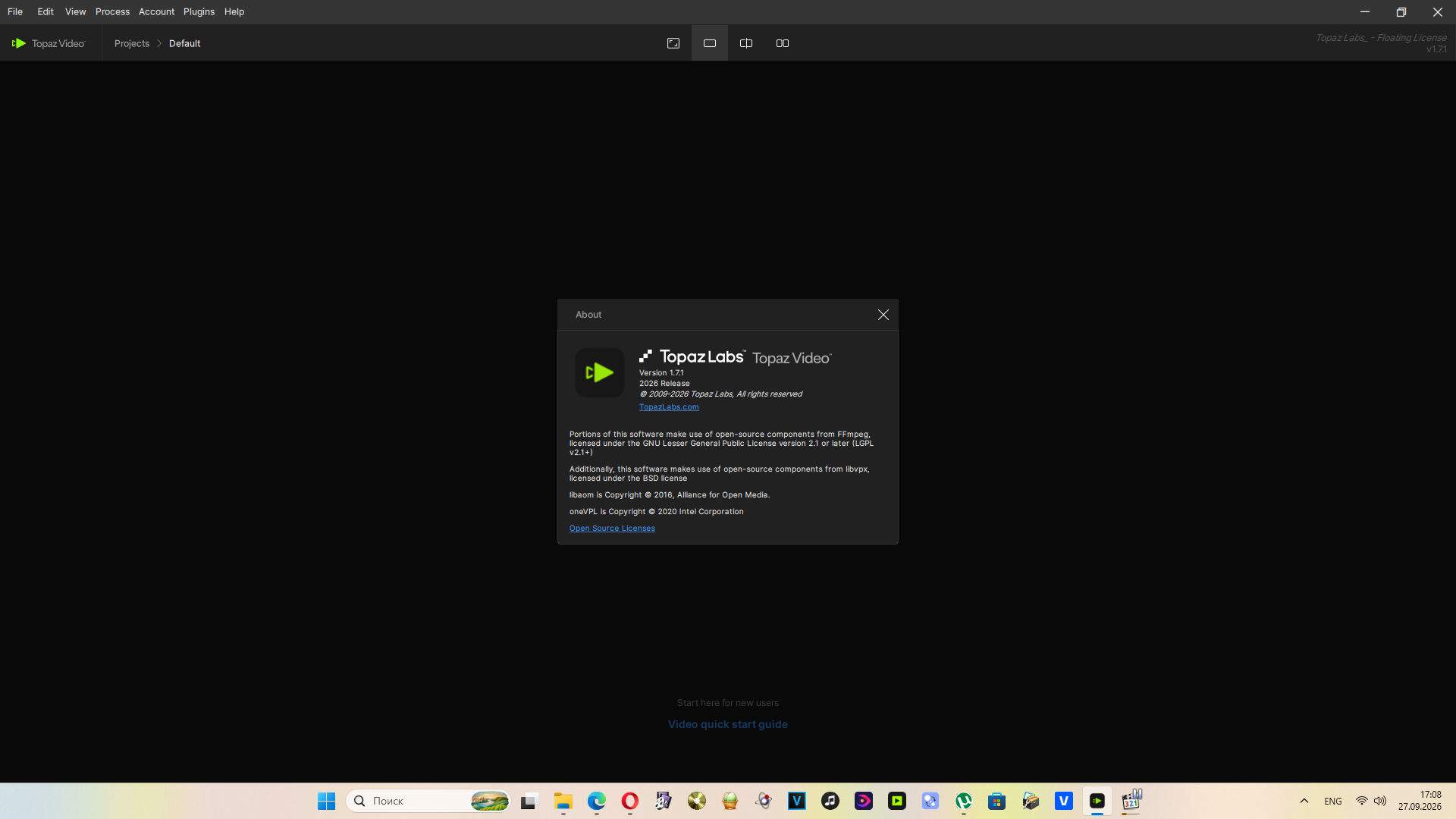The height and width of the screenshot is (819, 1456).
Task: Show hidden system tray icons
Action: (x=1304, y=801)
